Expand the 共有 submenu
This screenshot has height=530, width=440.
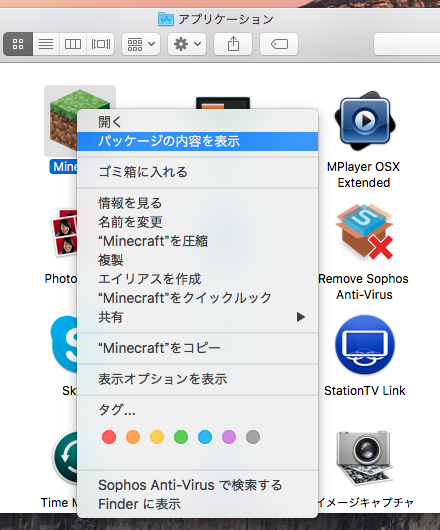[197, 317]
